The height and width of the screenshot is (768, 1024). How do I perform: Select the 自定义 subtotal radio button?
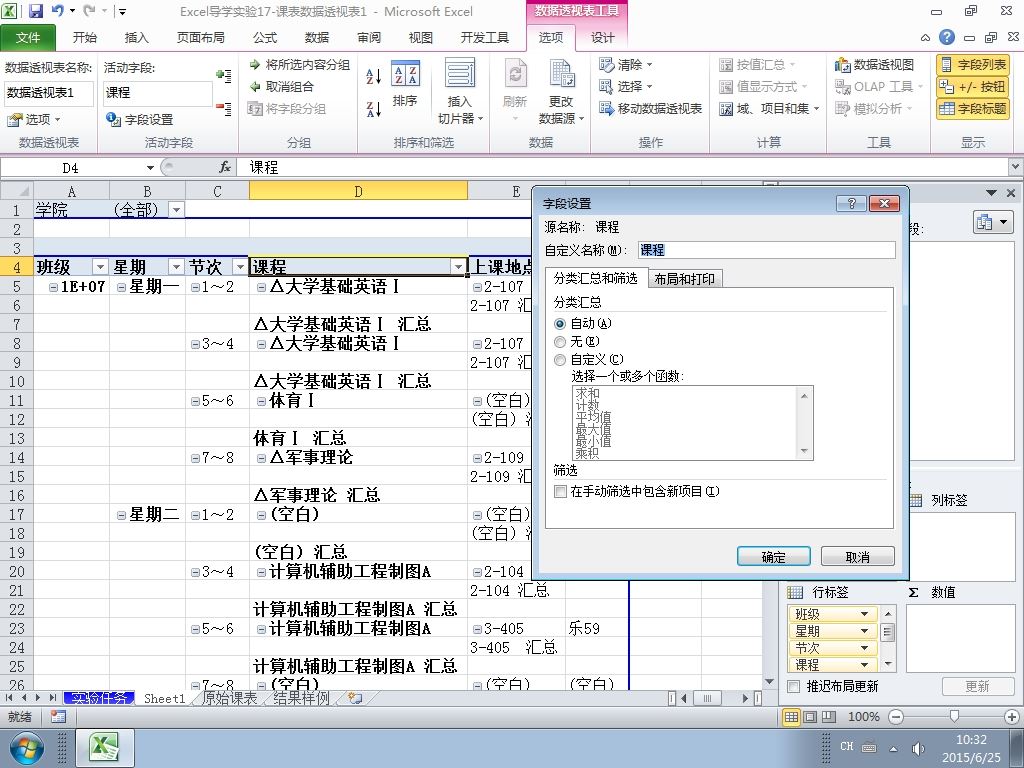560,360
